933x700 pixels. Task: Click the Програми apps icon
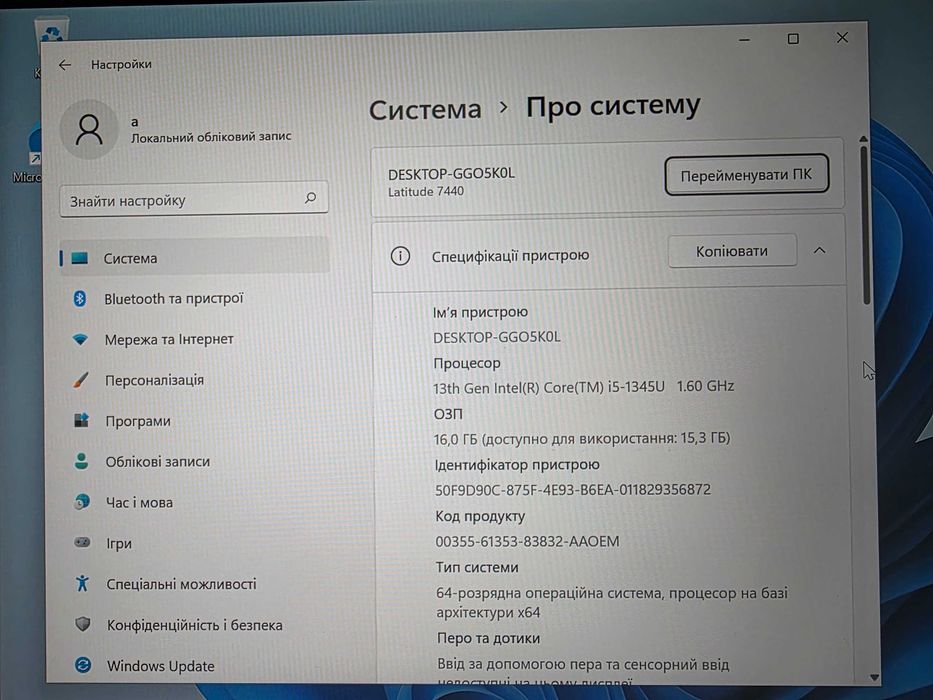(81, 420)
